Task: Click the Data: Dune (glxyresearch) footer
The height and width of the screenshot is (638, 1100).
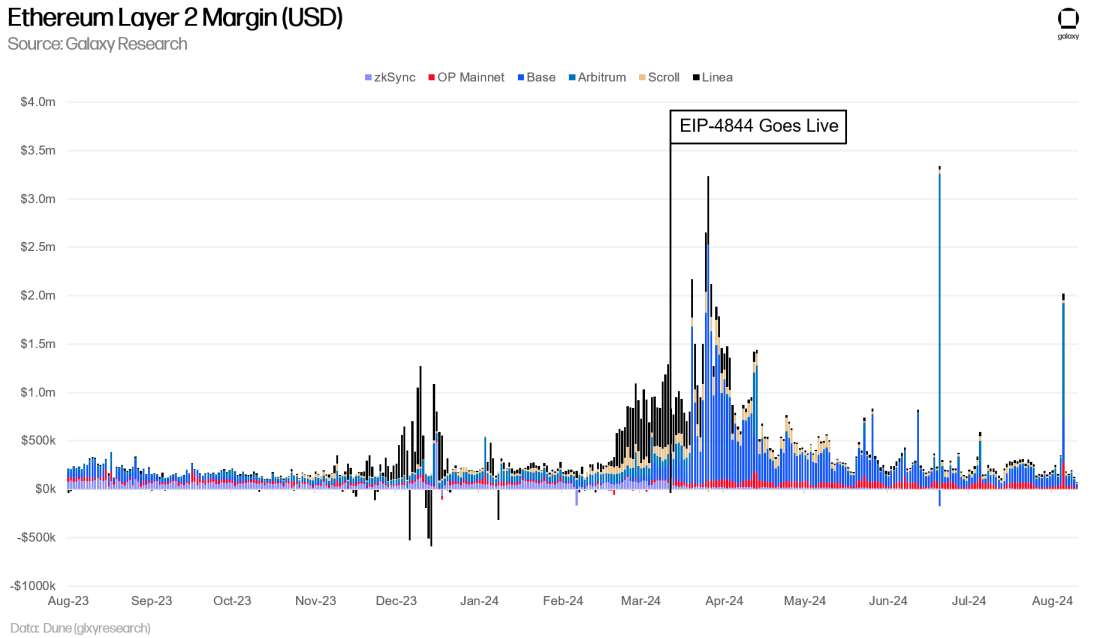Action: (x=80, y=627)
